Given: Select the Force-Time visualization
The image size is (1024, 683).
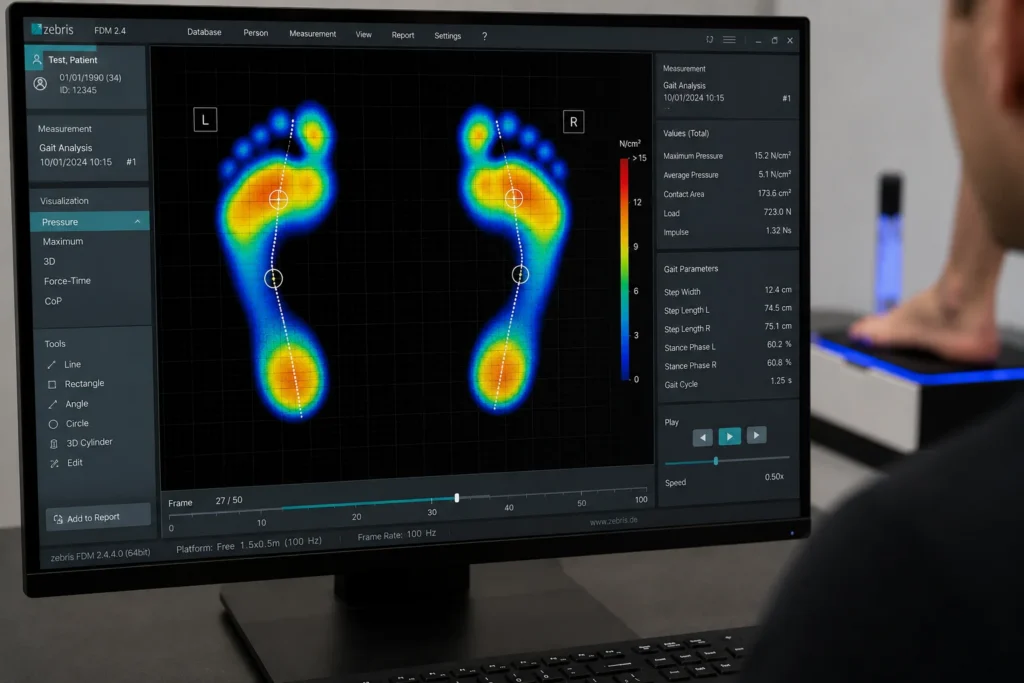Looking at the screenshot, I should [67, 281].
